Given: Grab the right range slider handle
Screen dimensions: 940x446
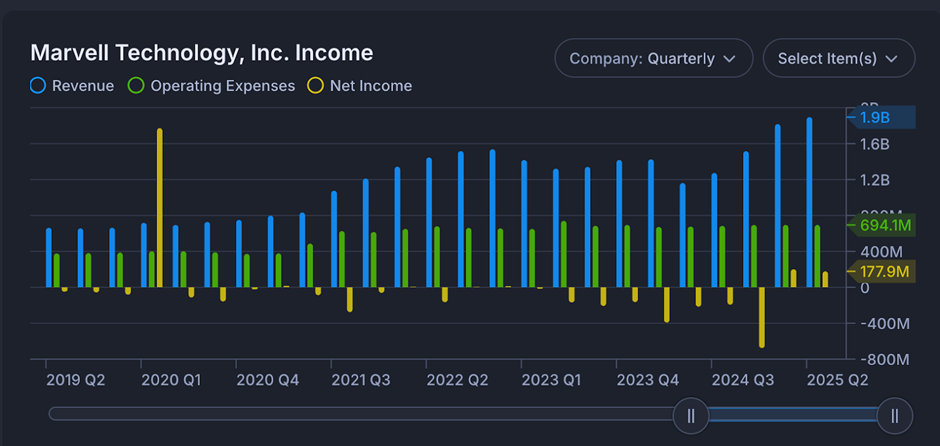Looking at the screenshot, I should 894,415.
